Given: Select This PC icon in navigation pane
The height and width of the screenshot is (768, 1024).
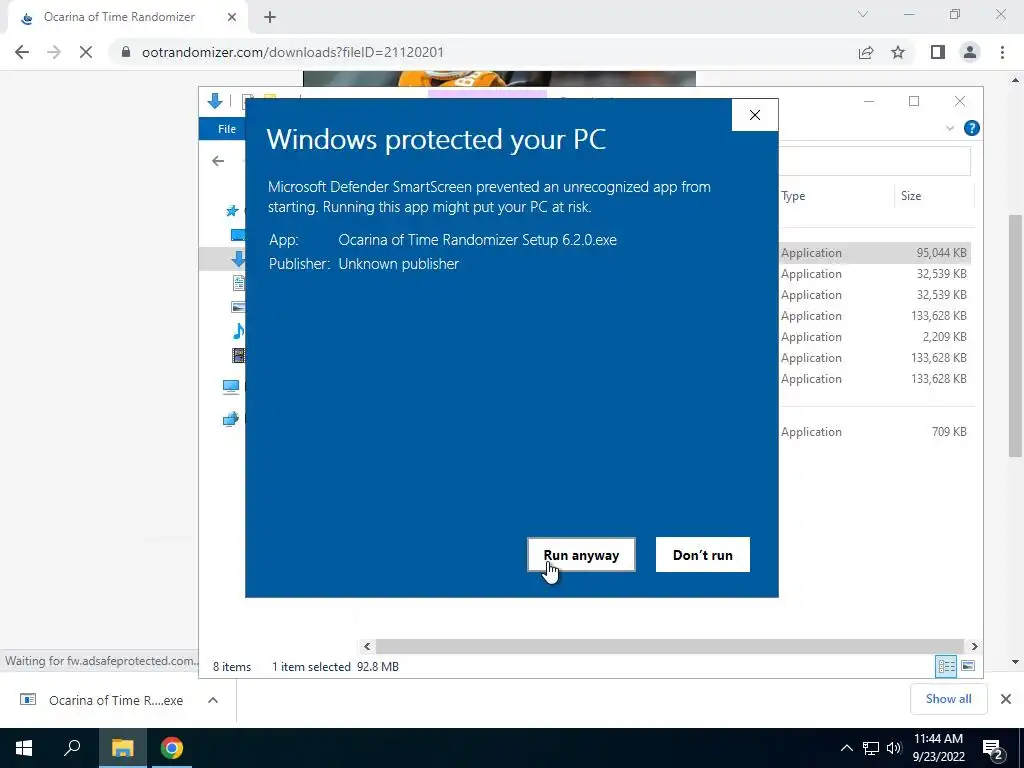Looking at the screenshot, I should point(231,387).
